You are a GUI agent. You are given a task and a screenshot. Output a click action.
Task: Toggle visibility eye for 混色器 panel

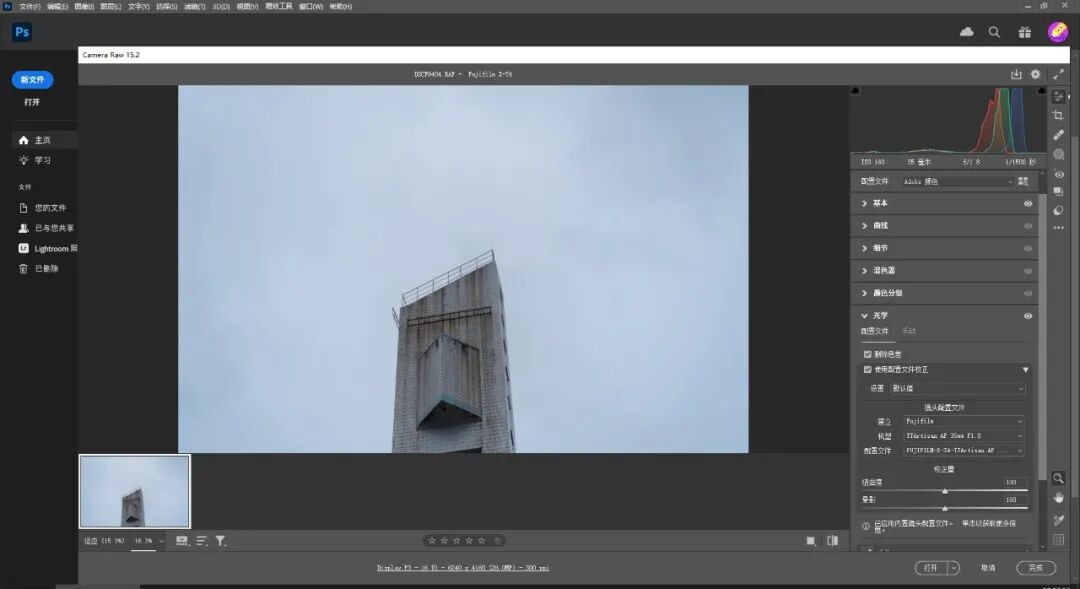(1028, 271)
